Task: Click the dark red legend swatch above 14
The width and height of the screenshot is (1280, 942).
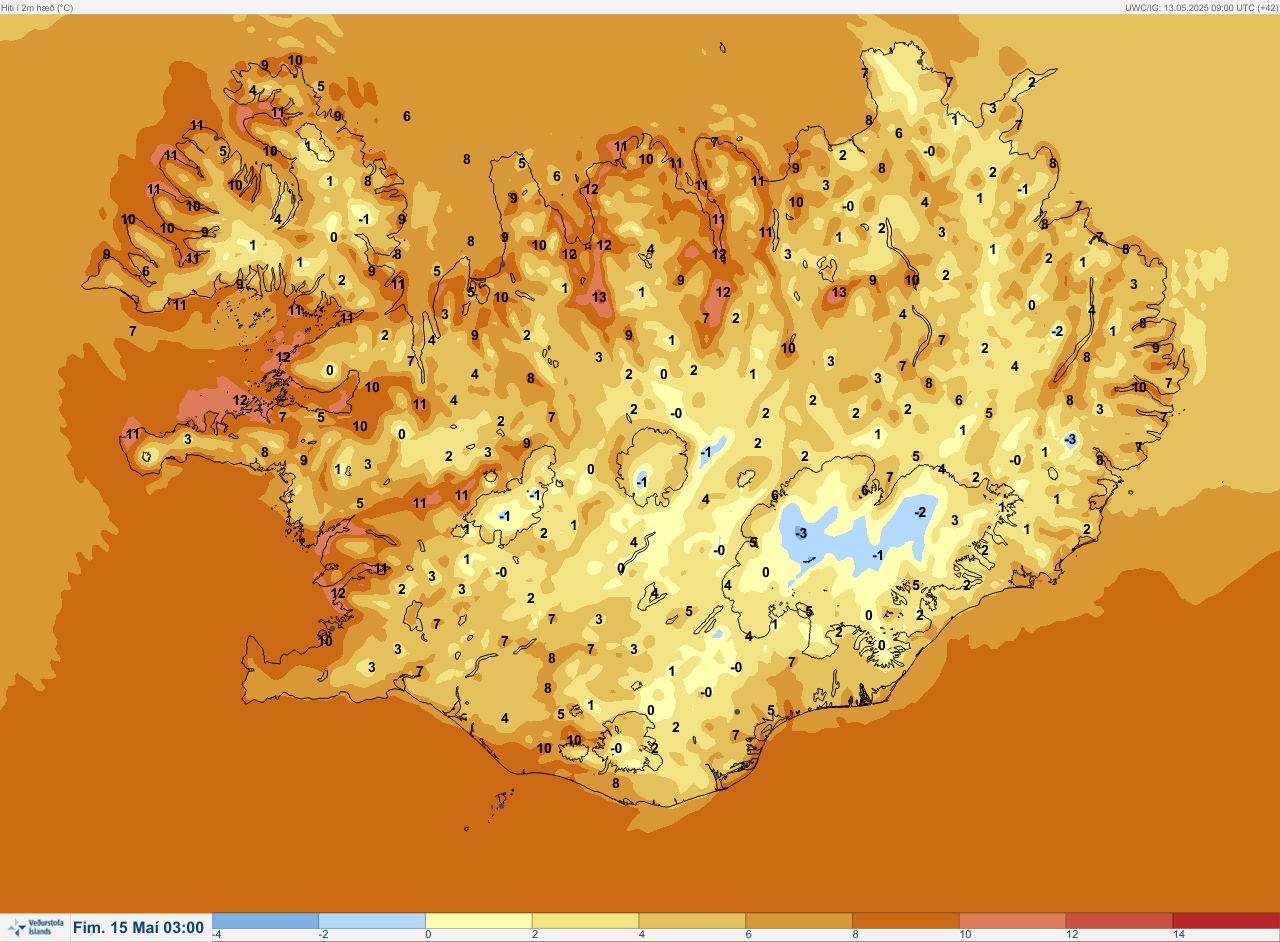Action: tap(1226, 921)
